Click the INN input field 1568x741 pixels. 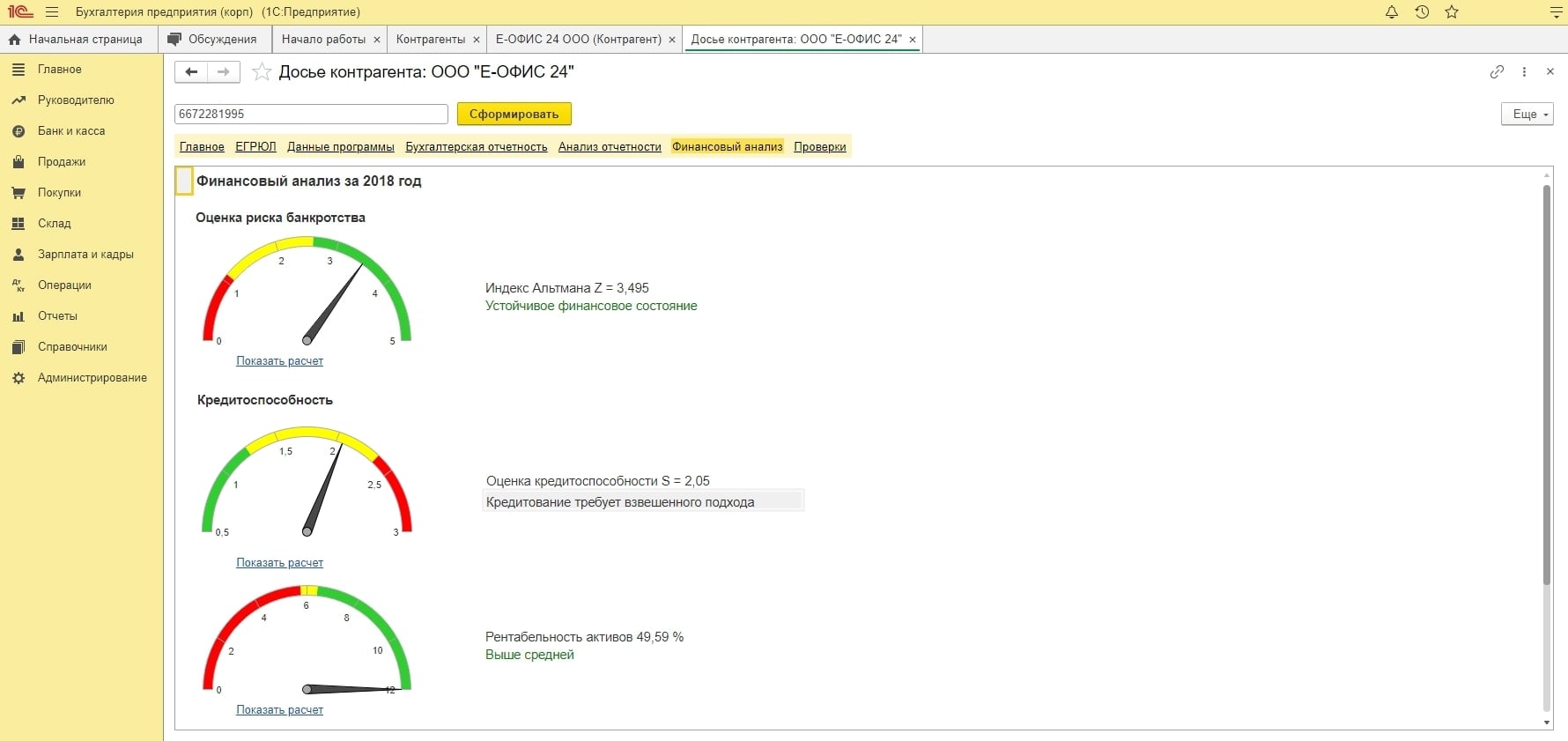coord(311,115)
